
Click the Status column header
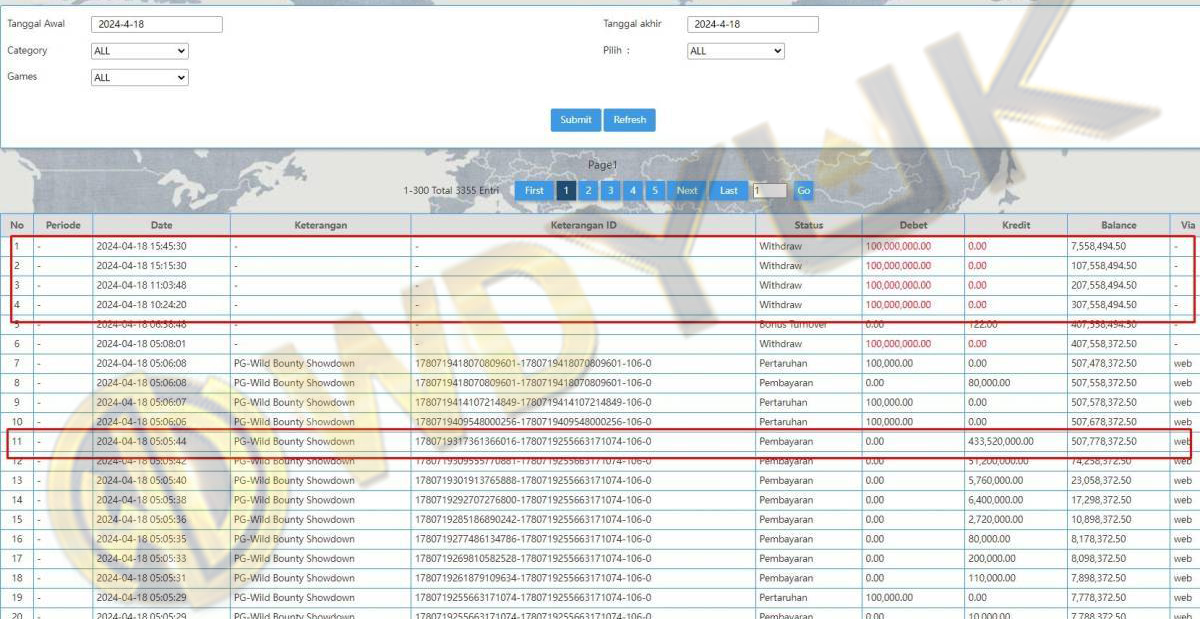click(x=808, y=225)
